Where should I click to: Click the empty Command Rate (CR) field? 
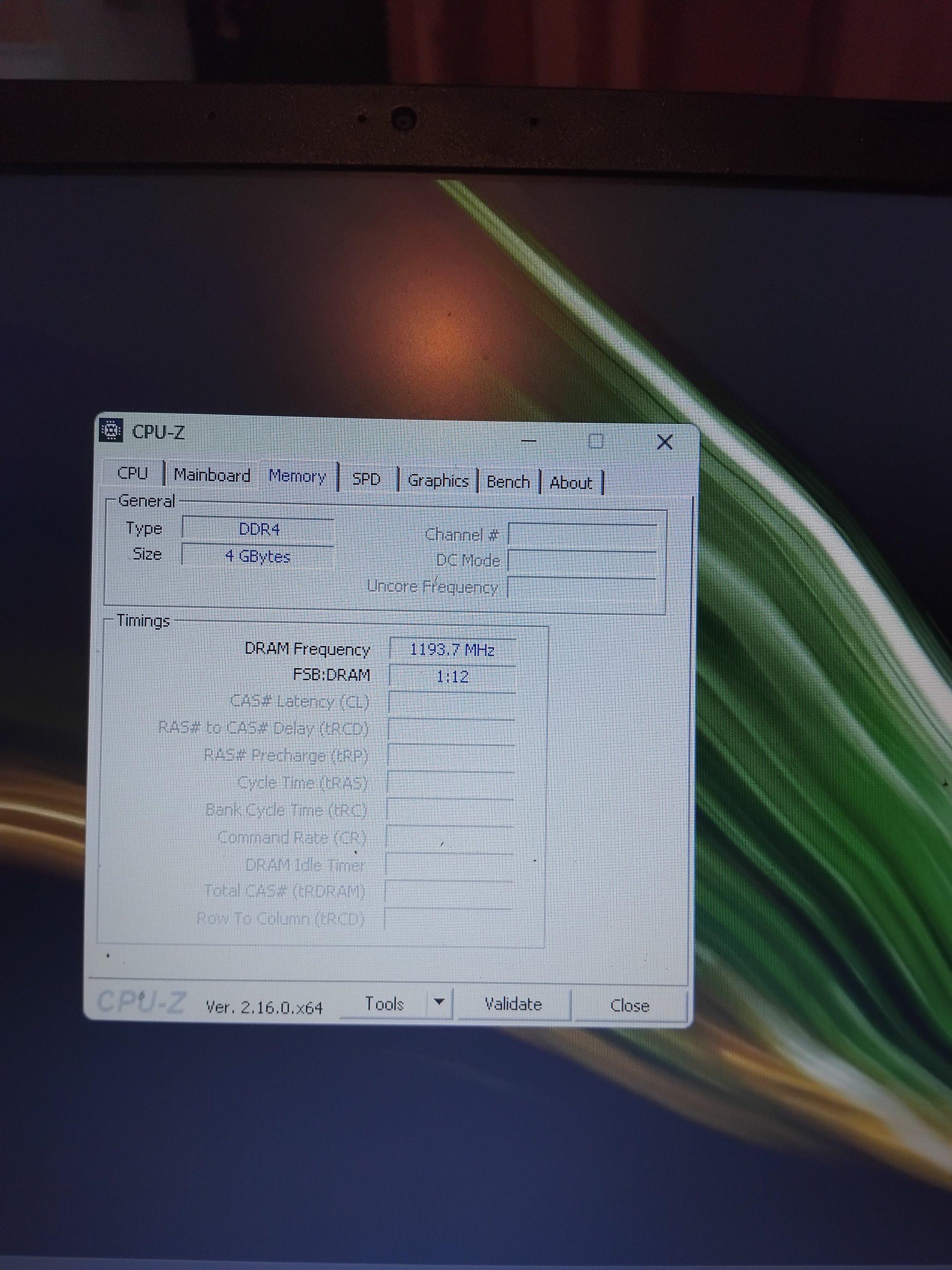tap(449, 837)
